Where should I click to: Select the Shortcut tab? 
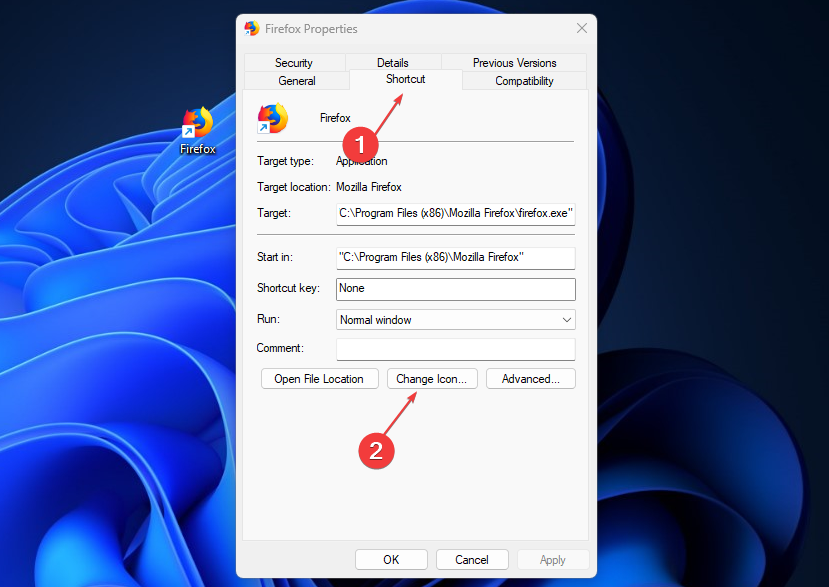[x=406, y=79]
